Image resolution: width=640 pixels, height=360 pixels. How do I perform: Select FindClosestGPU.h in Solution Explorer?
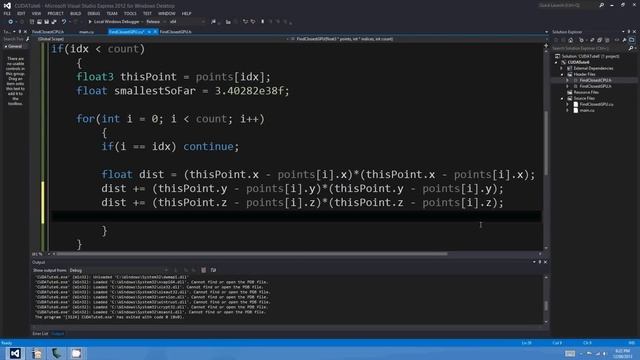[596, 87]
